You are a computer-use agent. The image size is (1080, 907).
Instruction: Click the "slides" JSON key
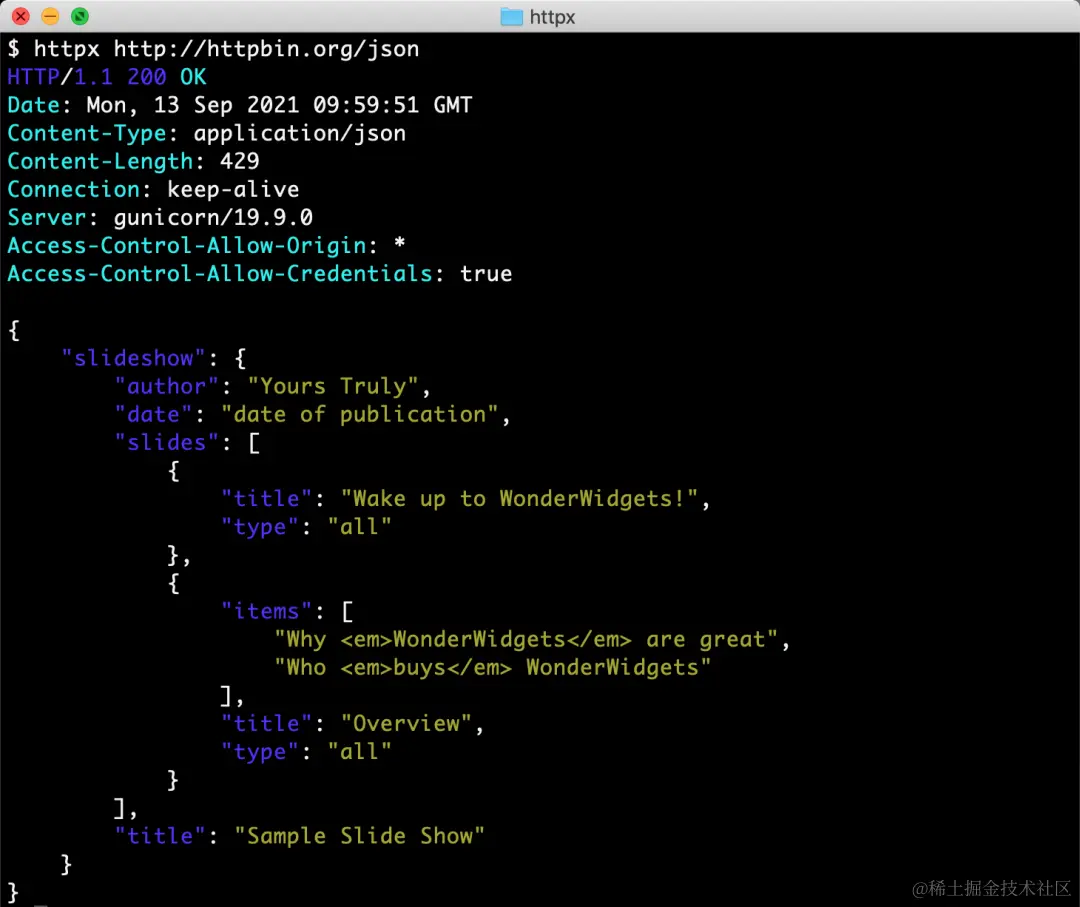tap(167, 443)
